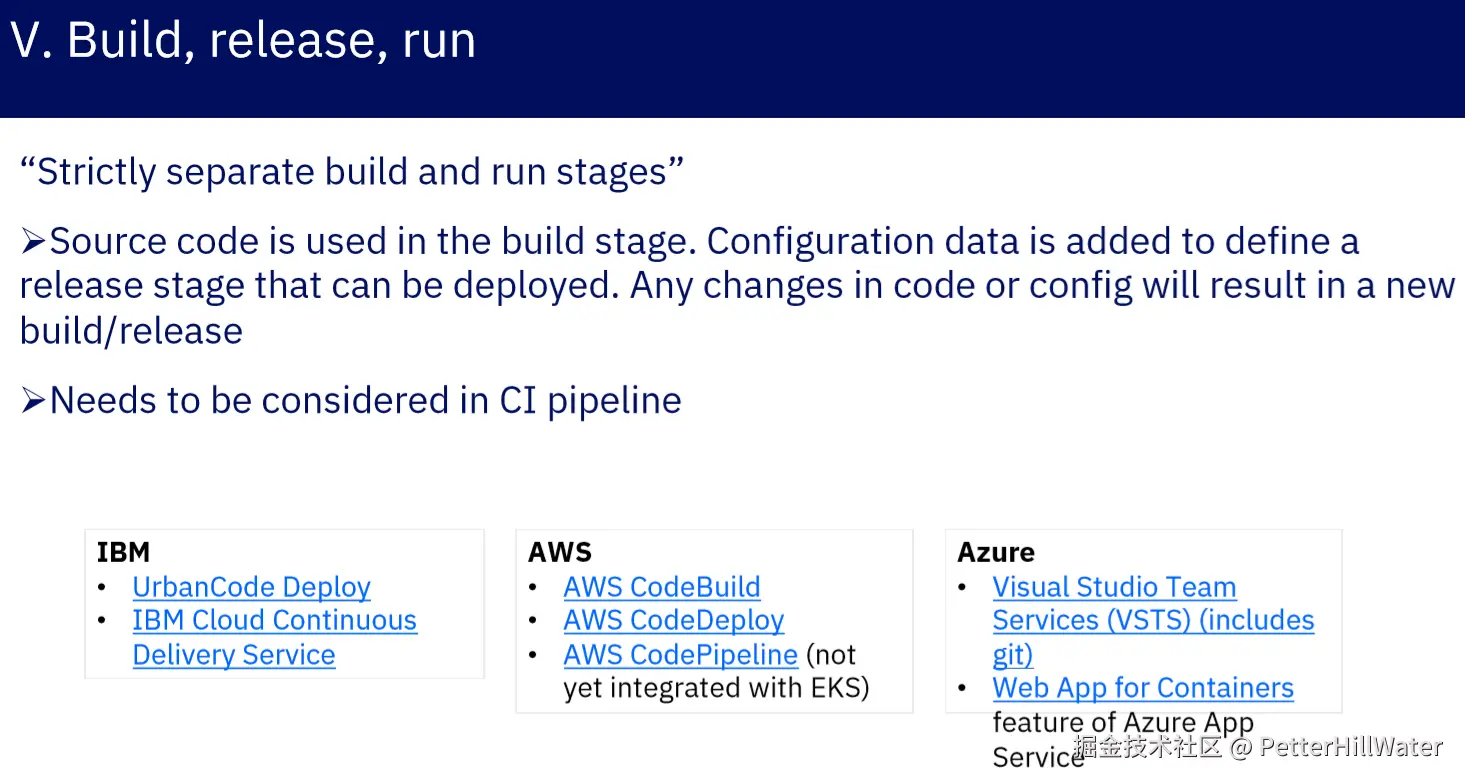The width and height of the screenshot is (1465, 783).
Task: Open the UrbanCode Deploy link
Action: tap(251, 587)
